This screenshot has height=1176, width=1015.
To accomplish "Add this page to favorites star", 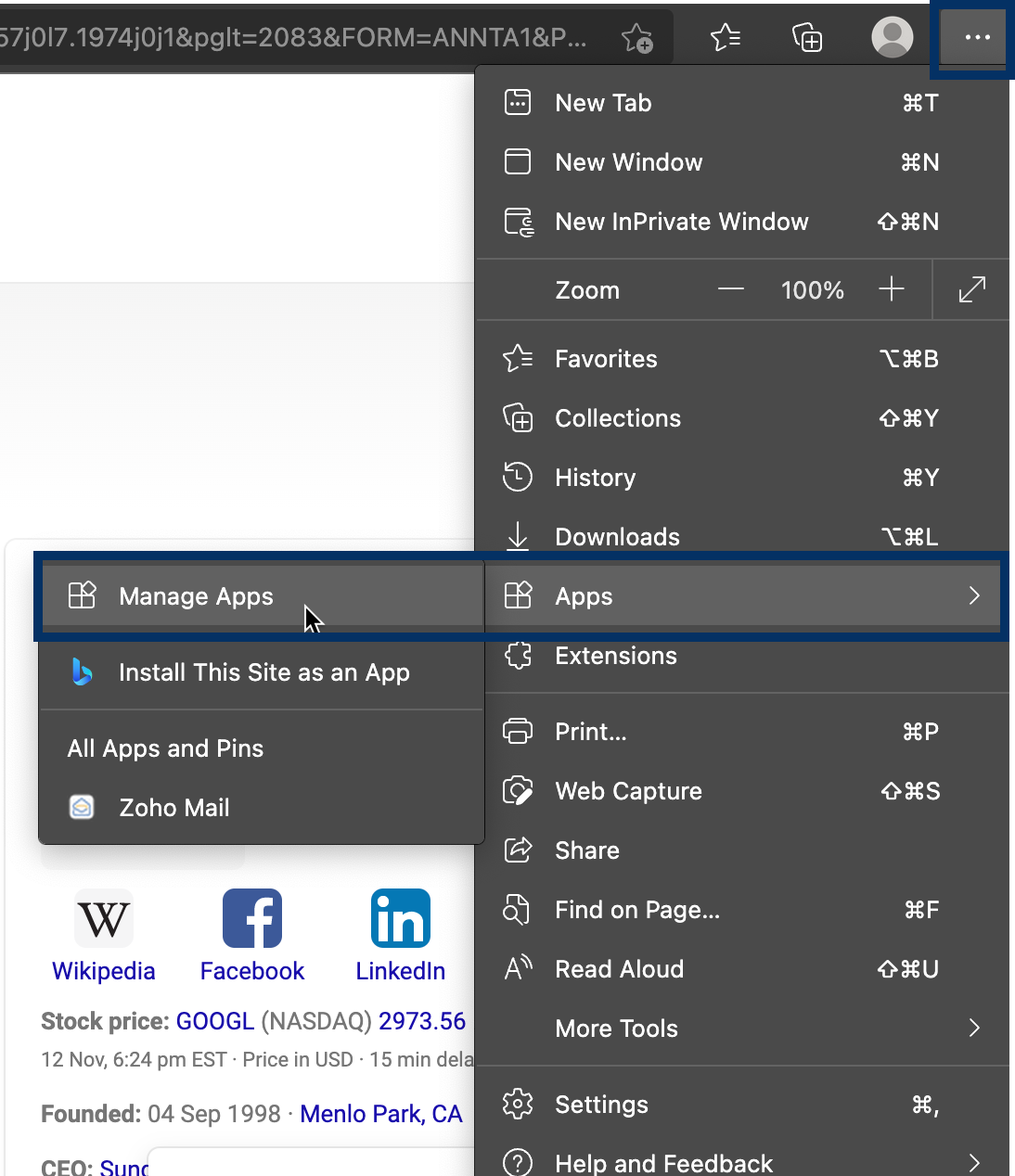I will (x=637, y=37).
